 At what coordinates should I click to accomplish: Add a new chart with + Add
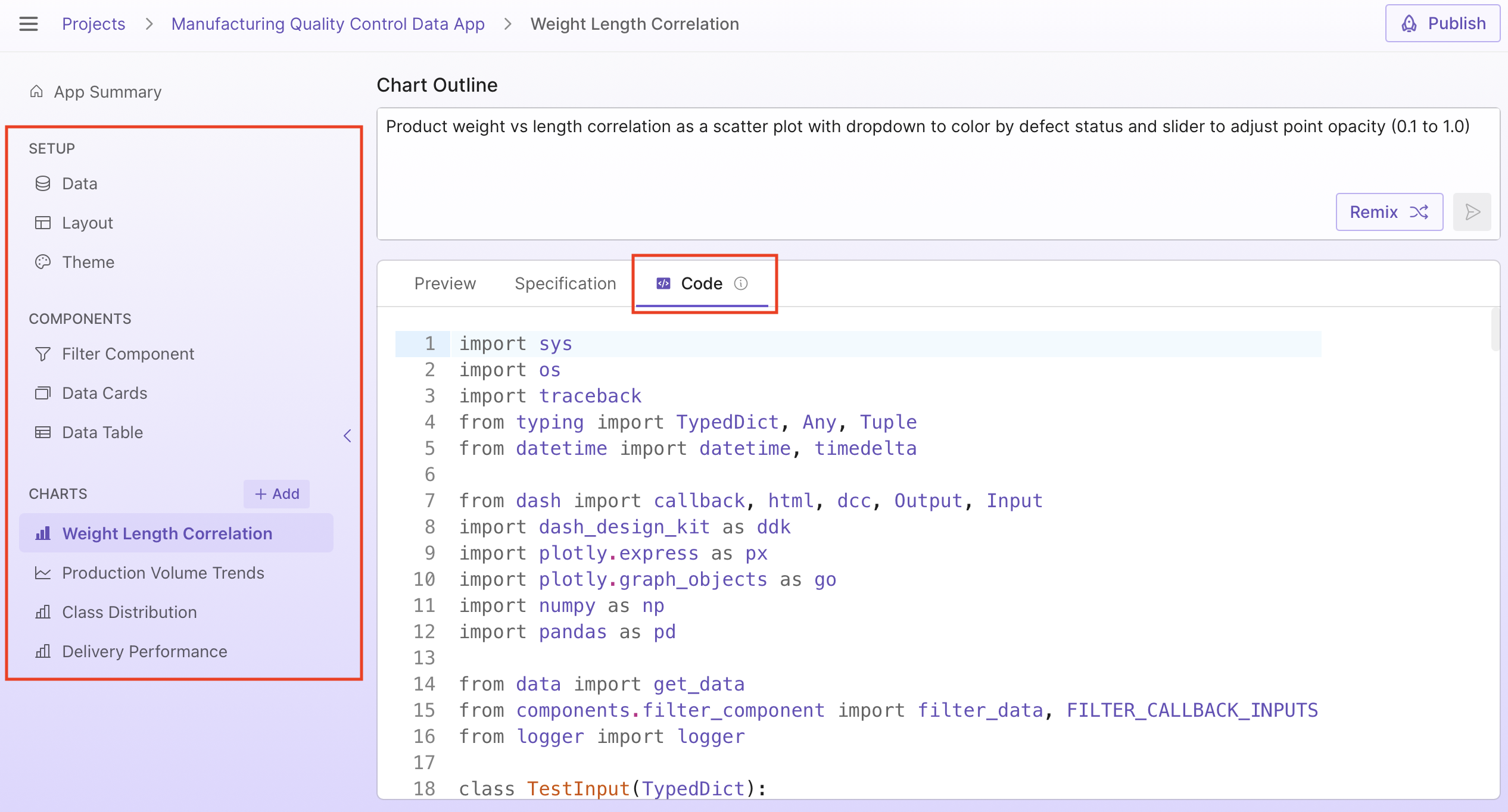pyautogui.click(x=277, y=494)
